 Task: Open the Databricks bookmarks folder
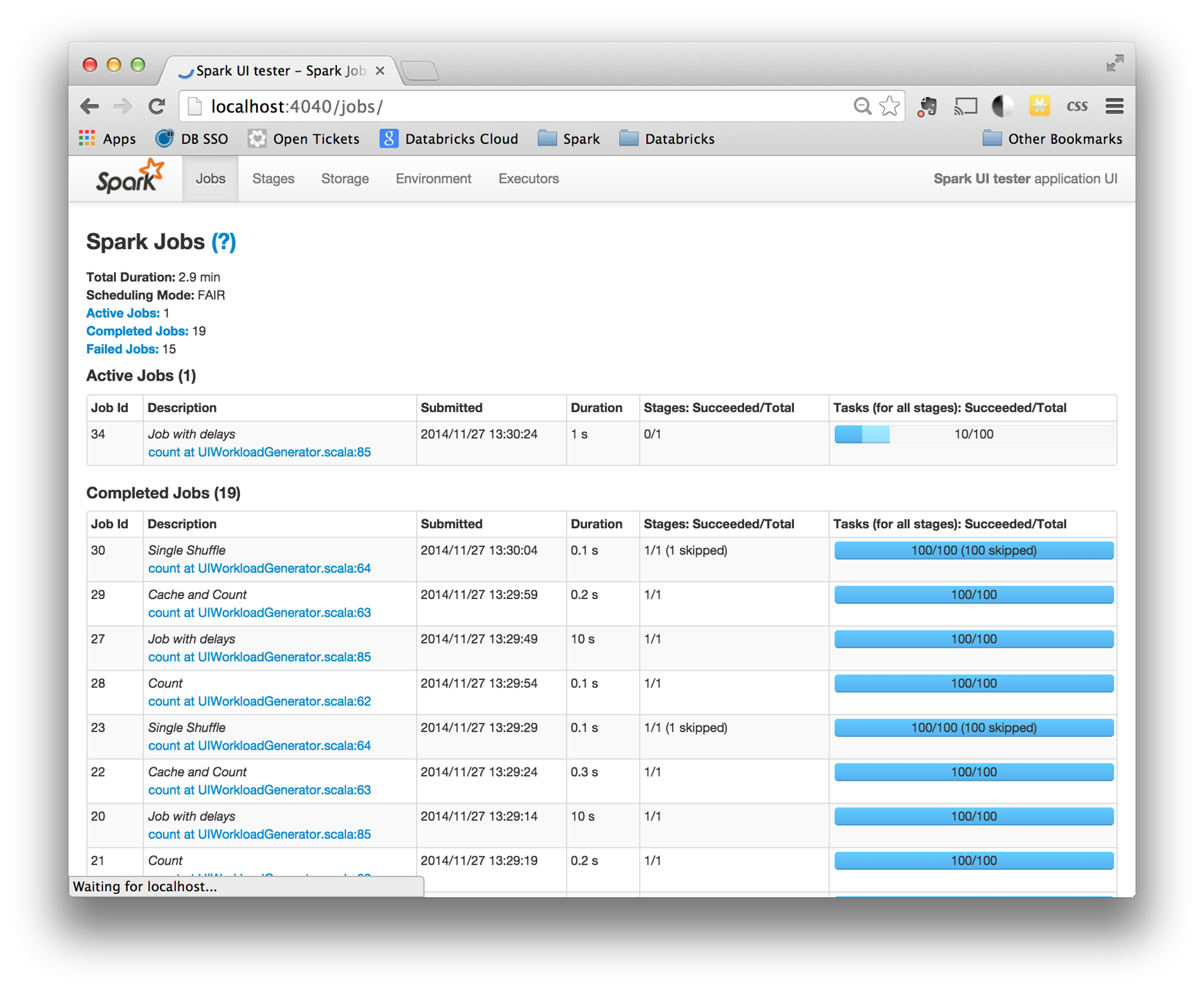(x=667, y=139)
